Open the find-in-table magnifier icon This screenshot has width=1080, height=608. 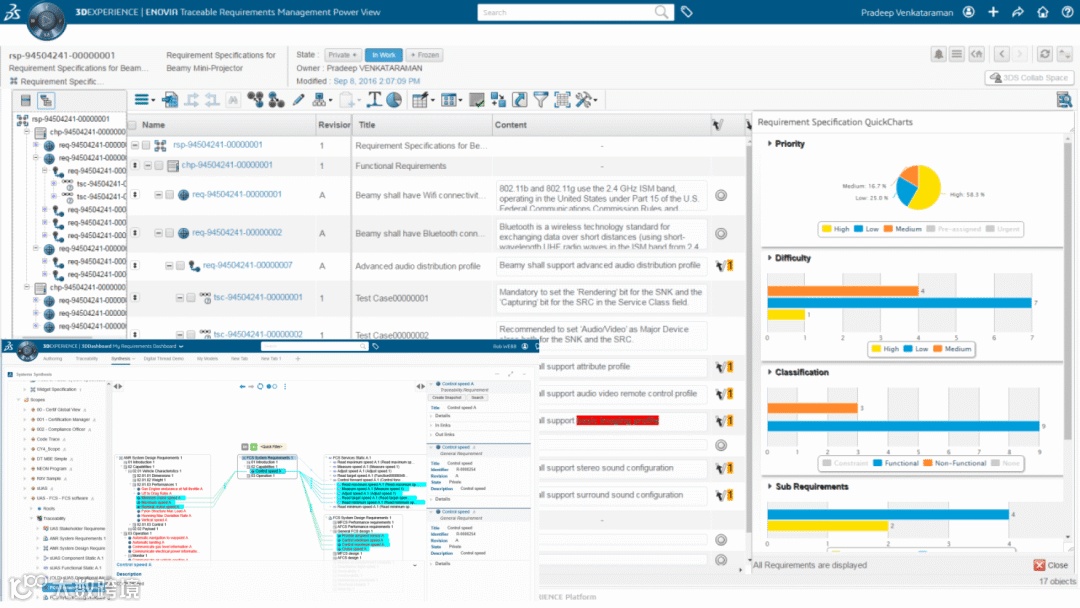[x=1064, y=101]
